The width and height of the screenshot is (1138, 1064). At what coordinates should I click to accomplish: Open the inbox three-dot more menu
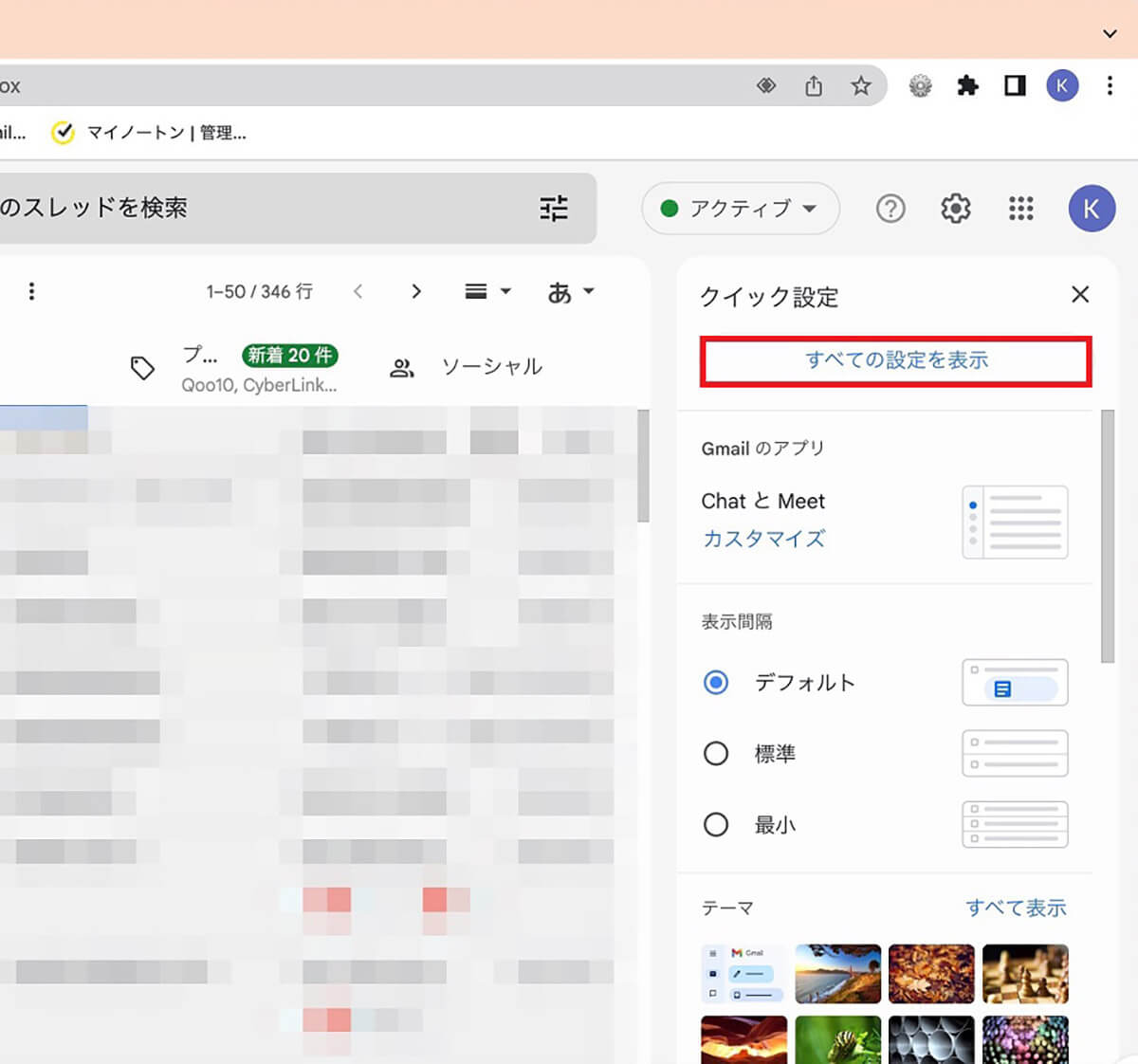31,291
